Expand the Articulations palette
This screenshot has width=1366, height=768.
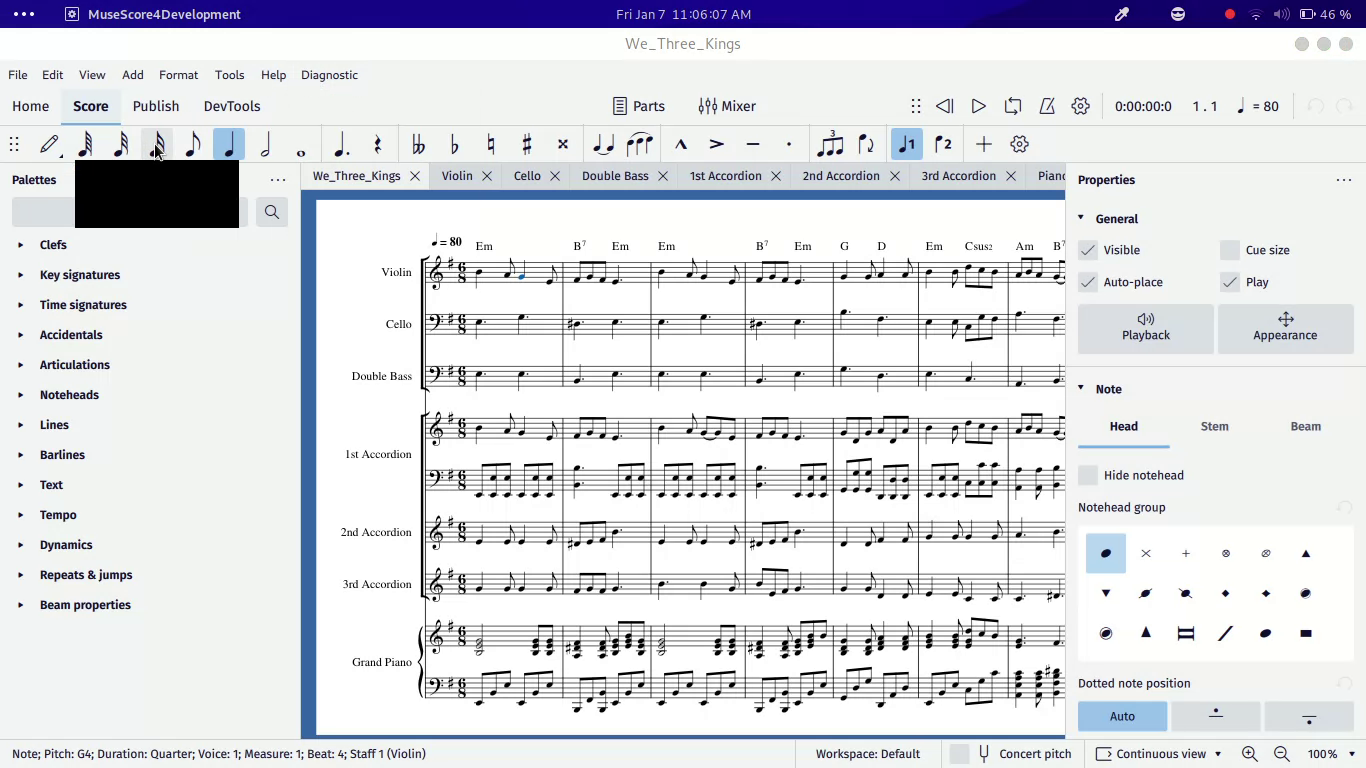pos(20,365)
